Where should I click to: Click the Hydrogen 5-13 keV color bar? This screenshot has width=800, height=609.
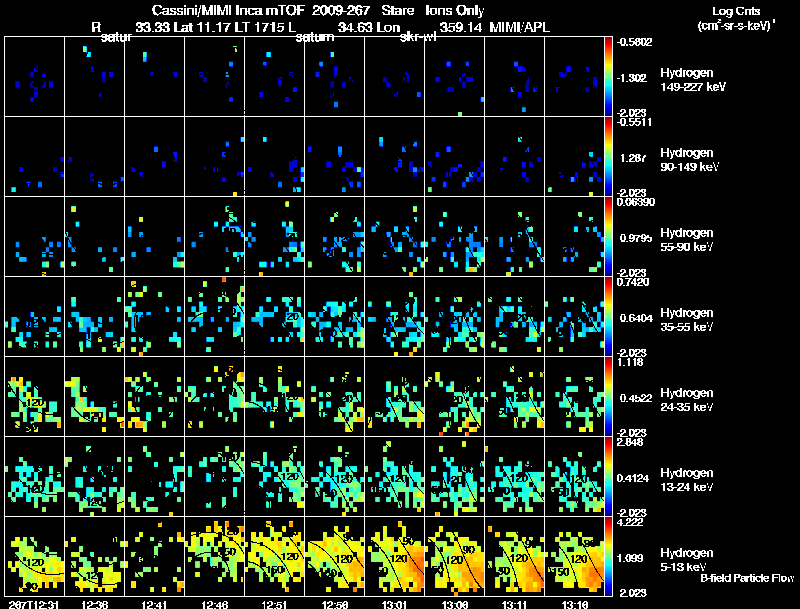(608, 556)
